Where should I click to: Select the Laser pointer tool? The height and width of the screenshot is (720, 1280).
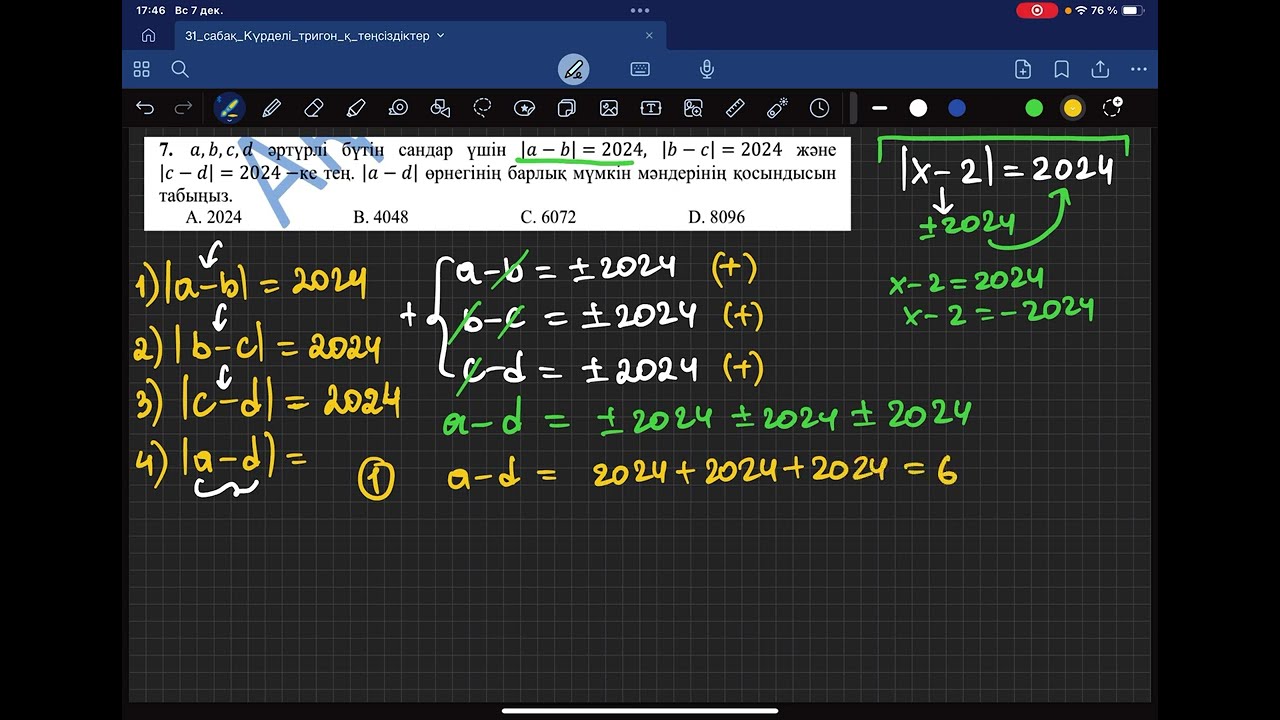pyautogui.click(x=777, y=107)
